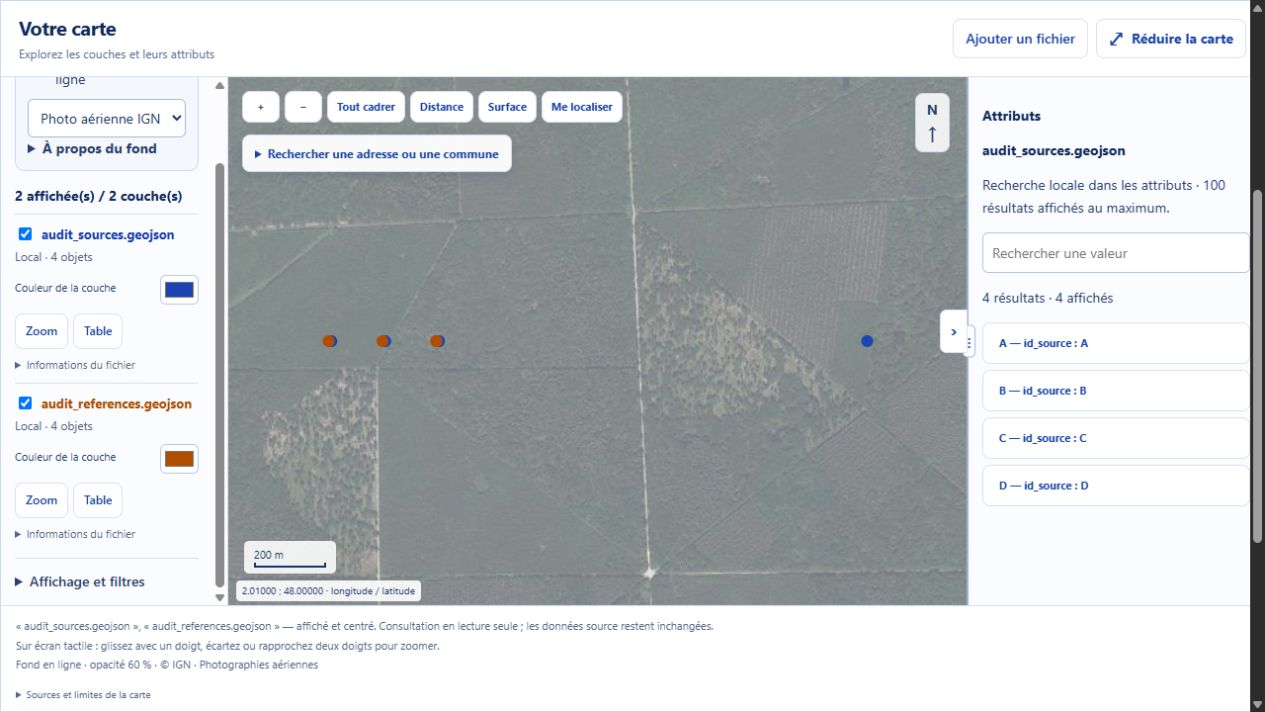Click the leftmost orange point on the map

pos(329,341)
